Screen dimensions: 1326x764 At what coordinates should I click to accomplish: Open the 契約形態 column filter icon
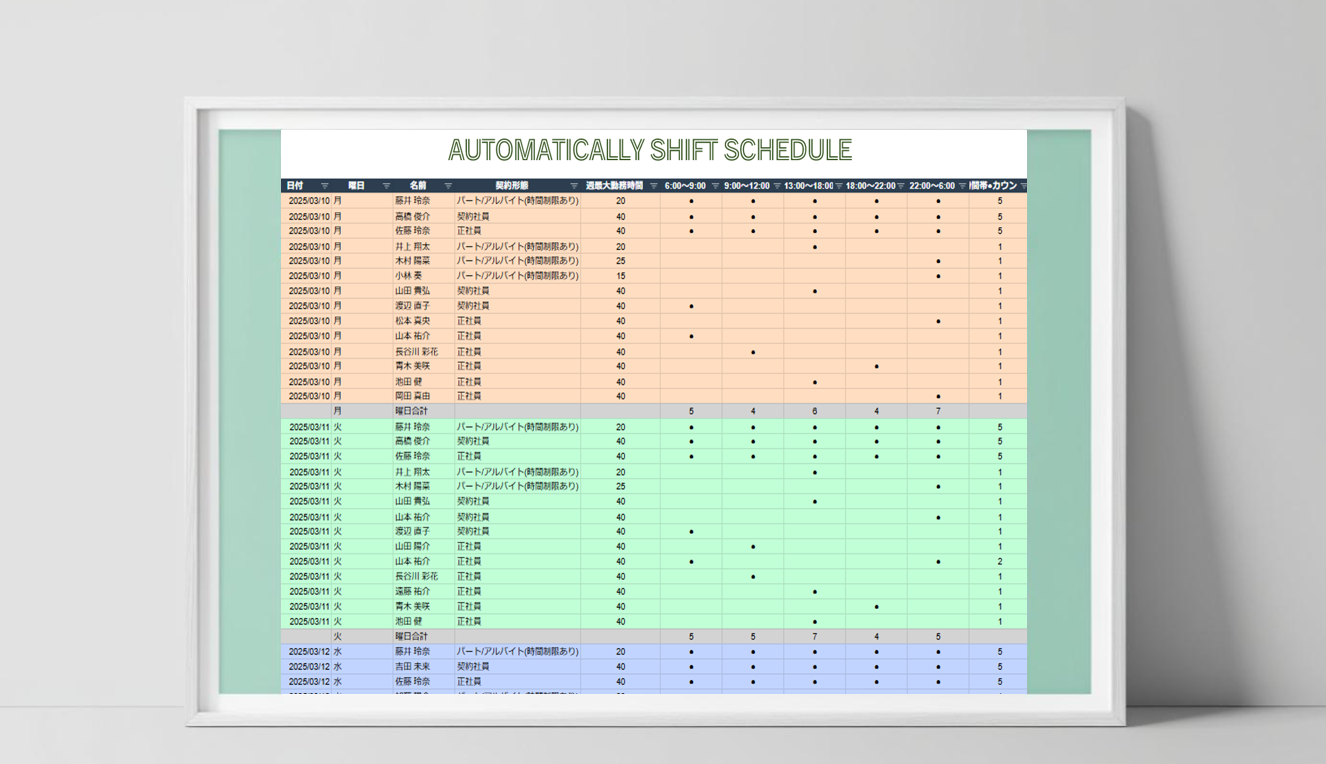(x=574, y=186)
